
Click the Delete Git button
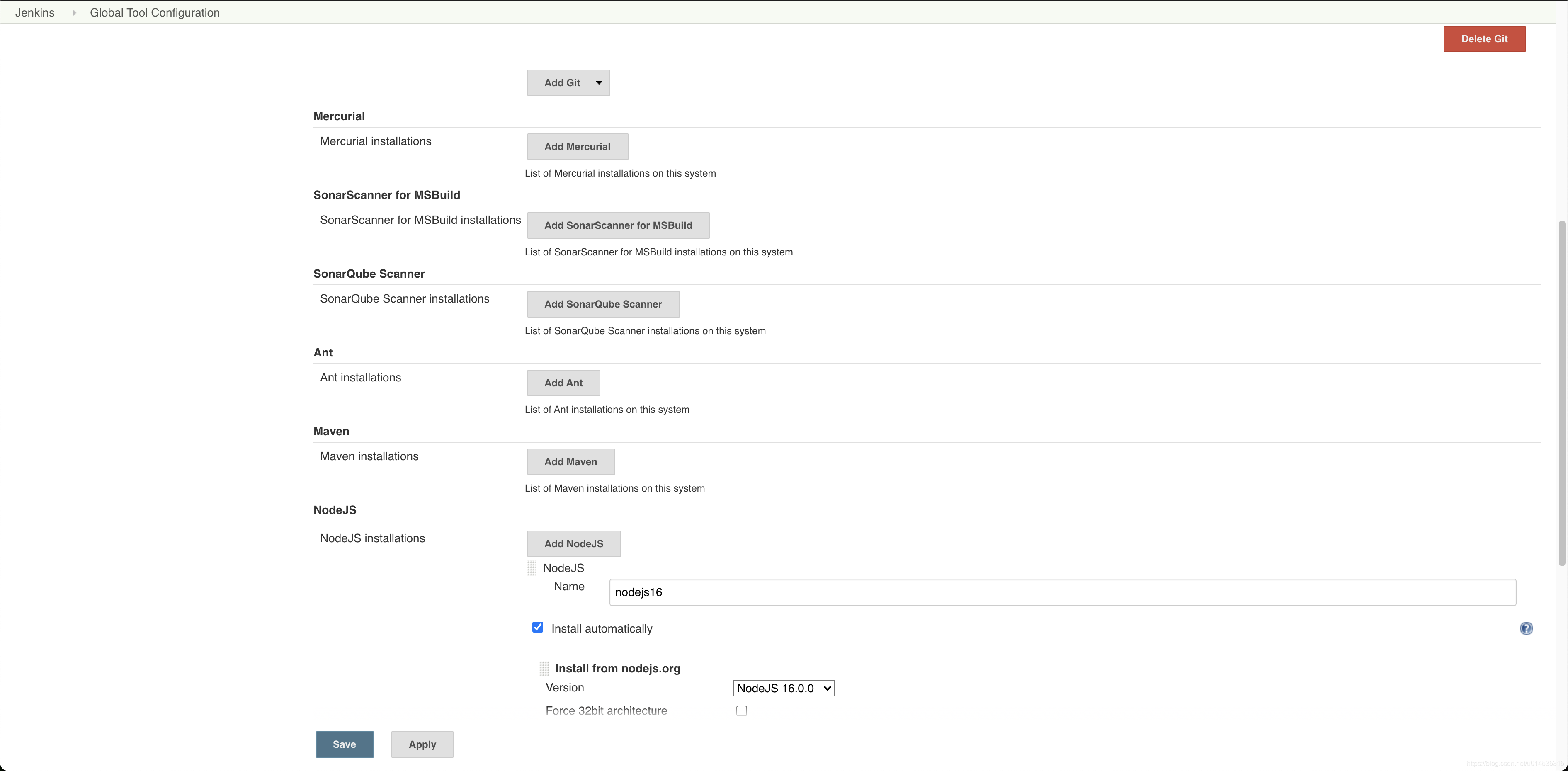1484,38
